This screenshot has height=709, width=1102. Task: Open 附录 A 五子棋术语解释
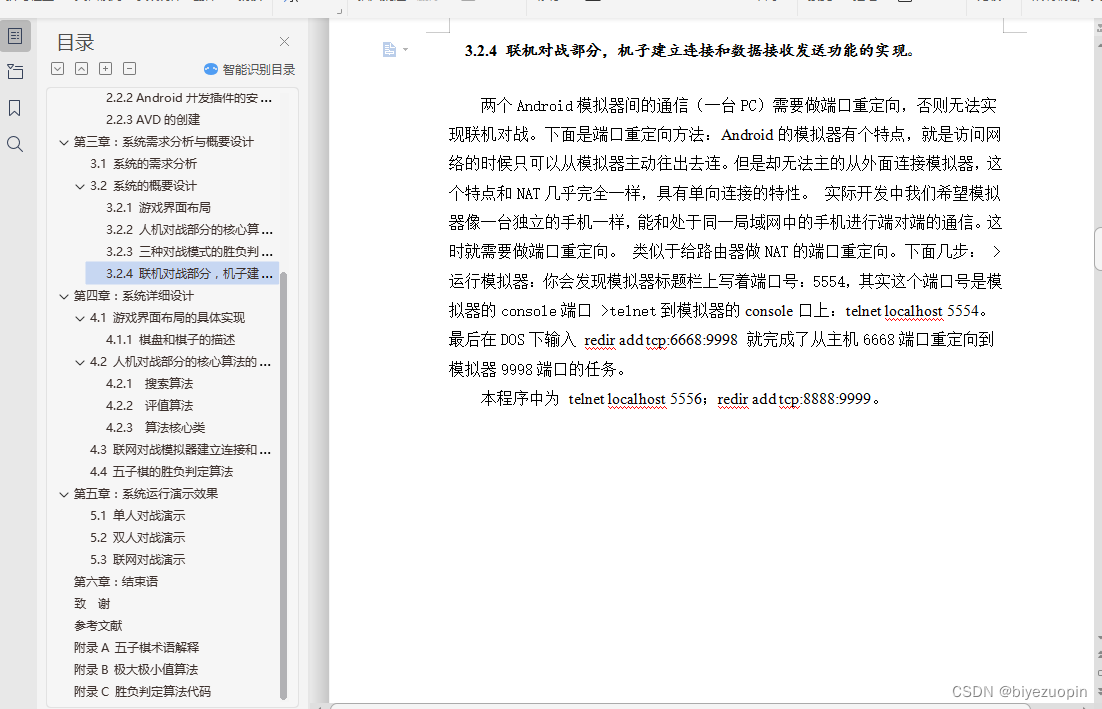click(136, 647)
